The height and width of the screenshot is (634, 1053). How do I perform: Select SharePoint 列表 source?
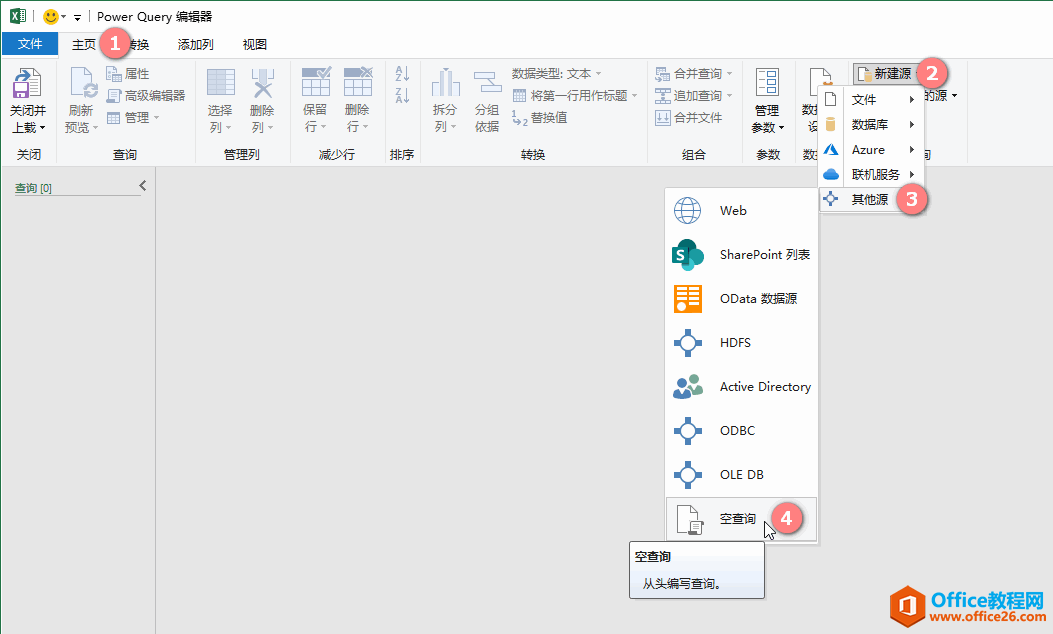click(741, 255)
